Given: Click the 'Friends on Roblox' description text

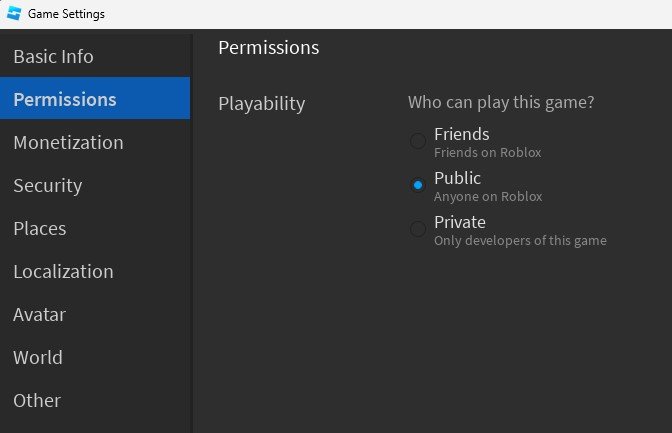Looking at the screenshot, I should 487,153.
